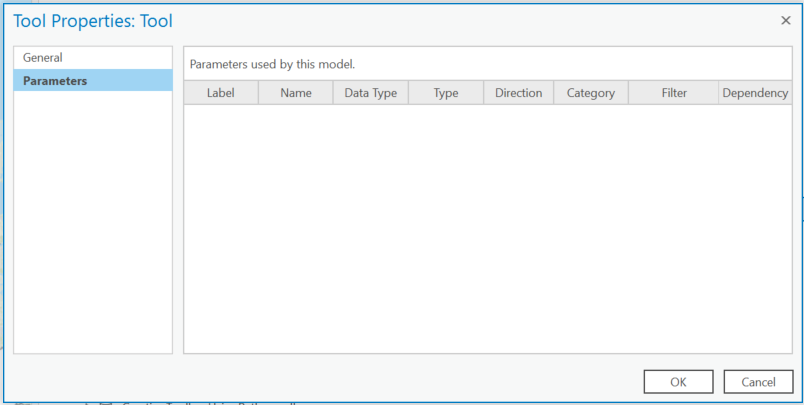Click the 'Tool Properties: Tool' dialog title

point(93,20)
